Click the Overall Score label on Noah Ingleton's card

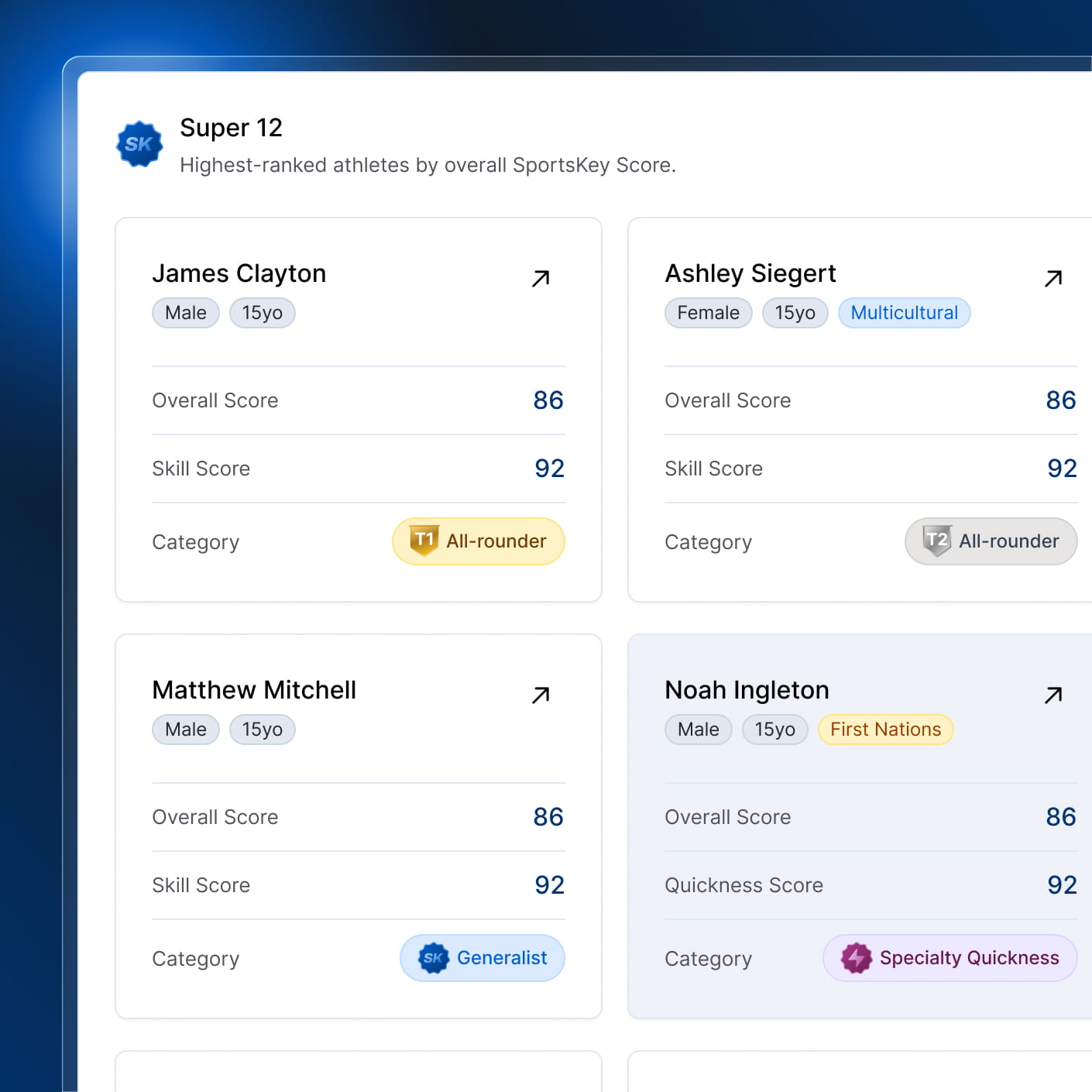[x=728, y=817]
